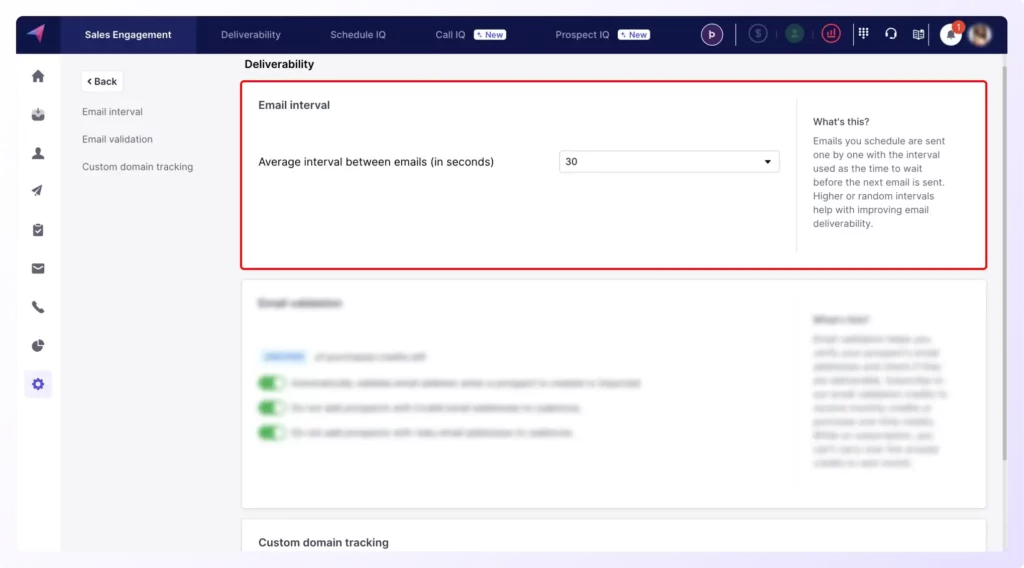This screenshot has height=568, width=1024.
Task: Click the "Deliverability" page heading
Action: tap(279, 64)
